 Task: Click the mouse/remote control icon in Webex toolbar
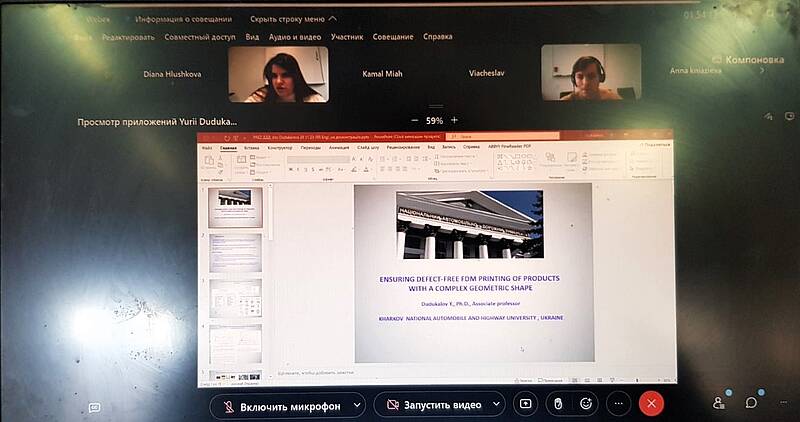click(558, 404)
